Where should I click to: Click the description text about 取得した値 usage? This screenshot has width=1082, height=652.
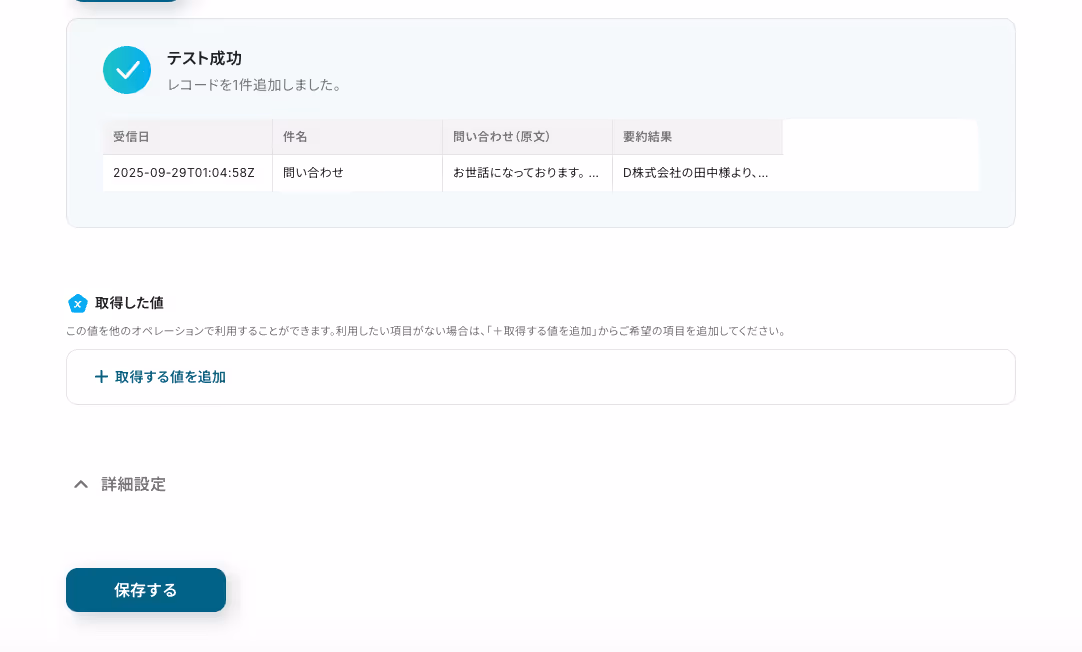click(426, 331)
